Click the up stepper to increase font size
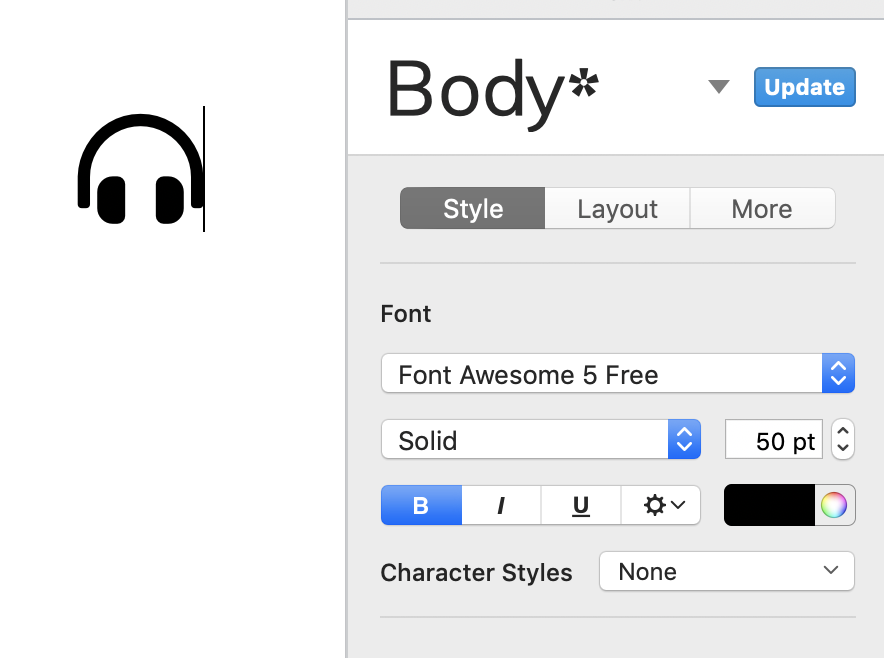The image size is (884, 658). click(841, 432)
